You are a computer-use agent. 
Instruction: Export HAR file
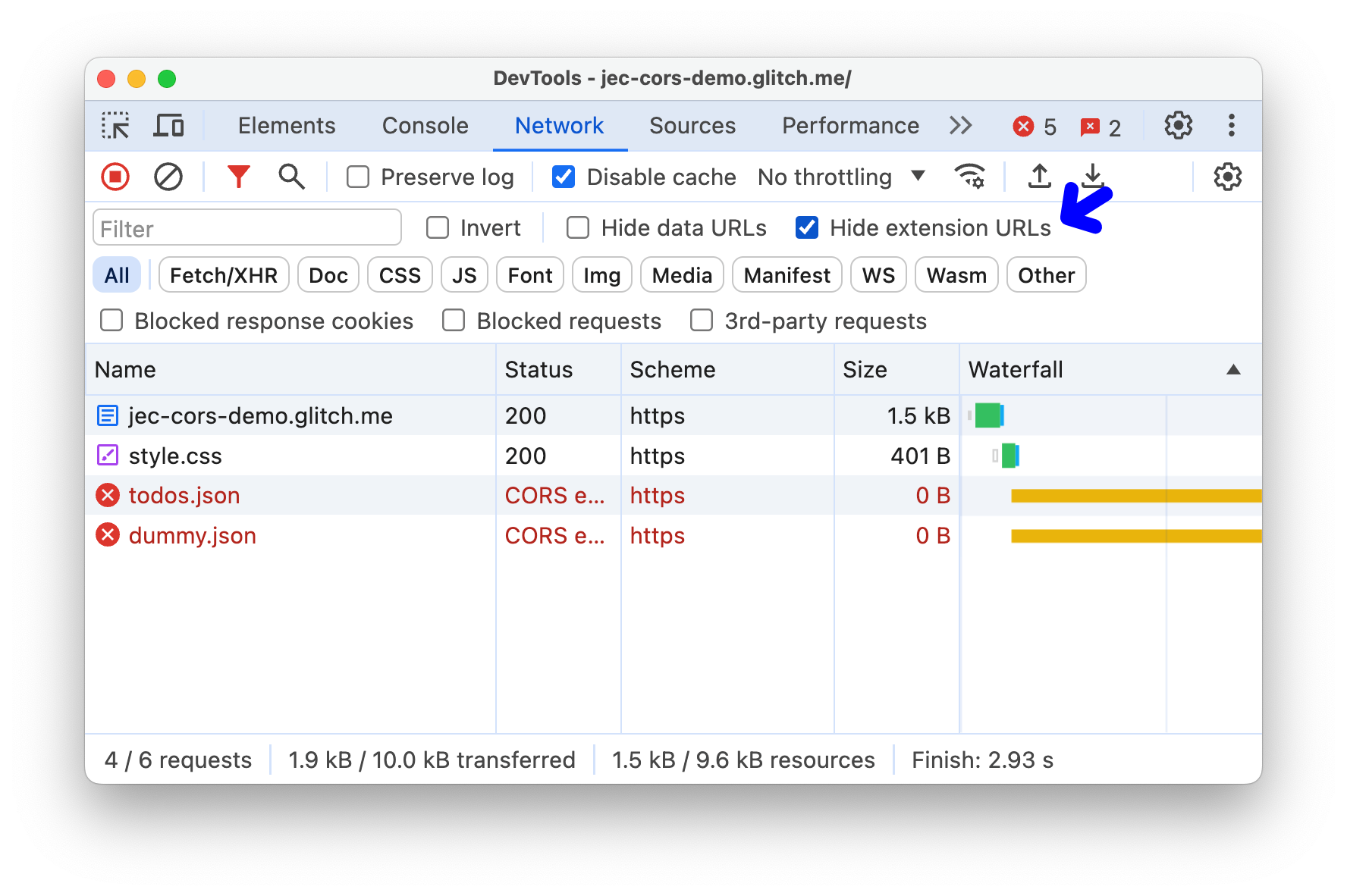(x=1092, y=177)
